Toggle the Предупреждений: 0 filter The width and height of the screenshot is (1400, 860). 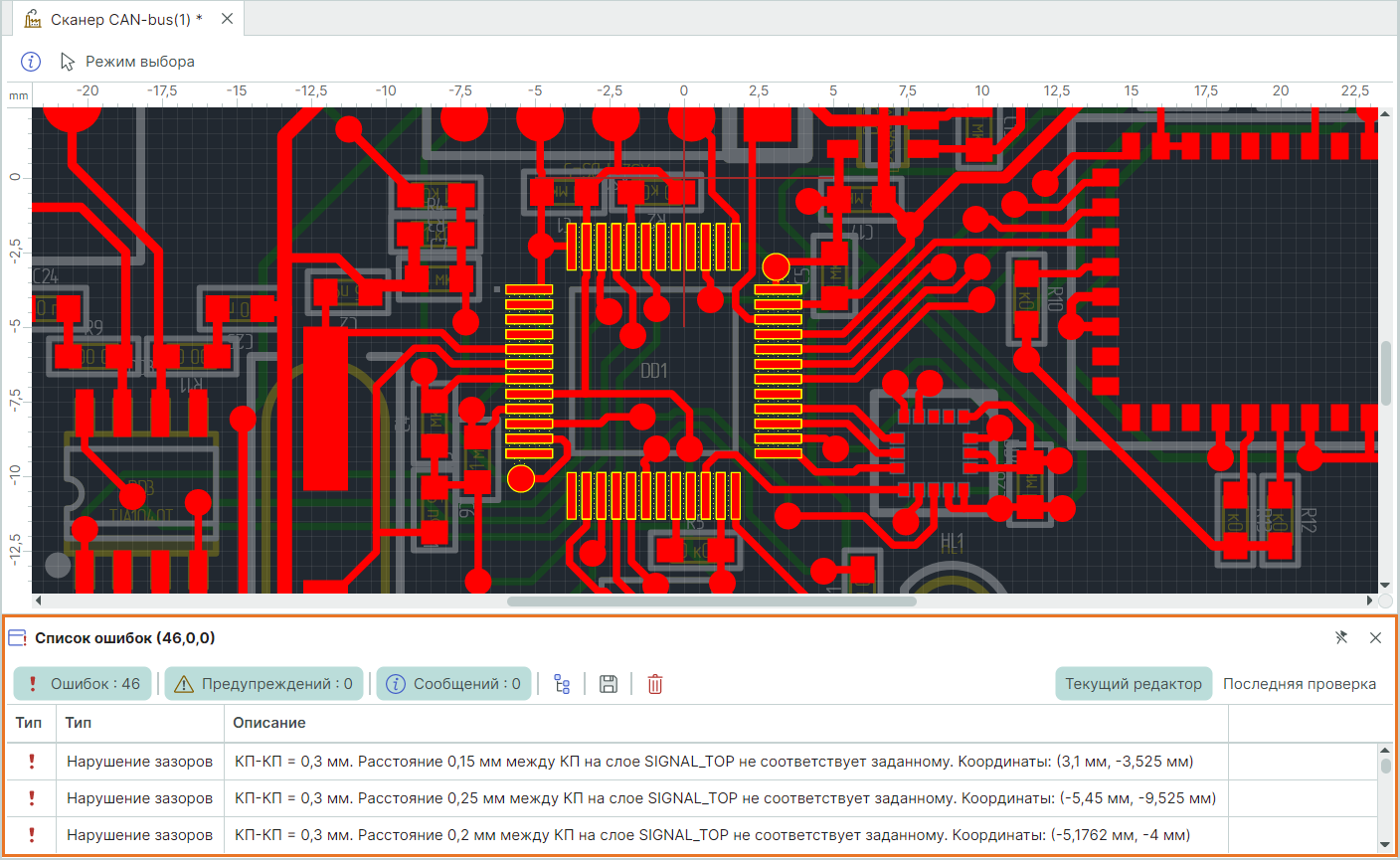point(263,684)
